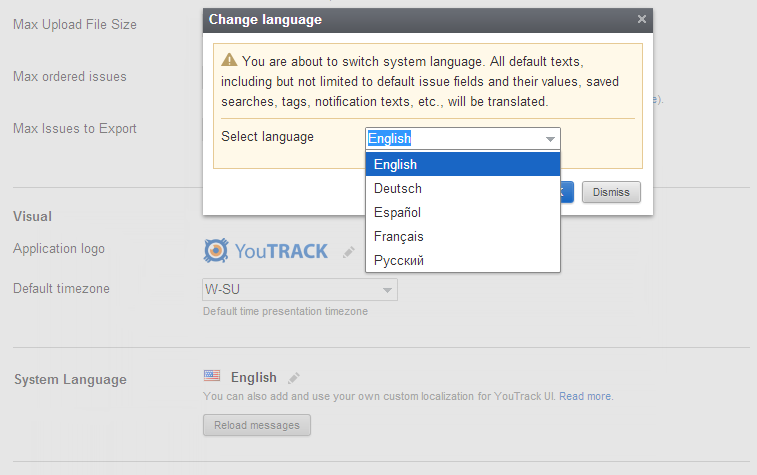The image size is (757, 475).
Task: Click the English system language label
Action: tap(253, 377)
